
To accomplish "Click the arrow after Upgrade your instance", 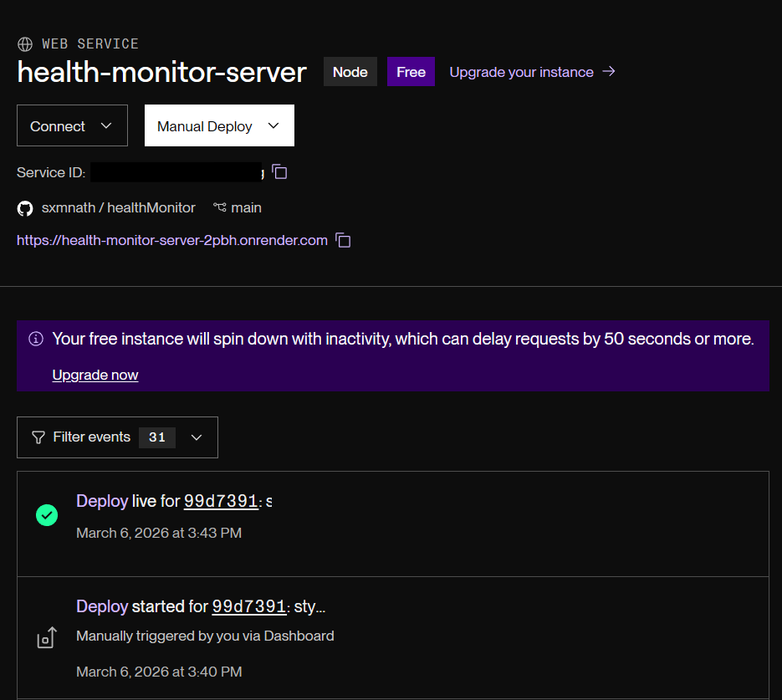I will [608, 72].
